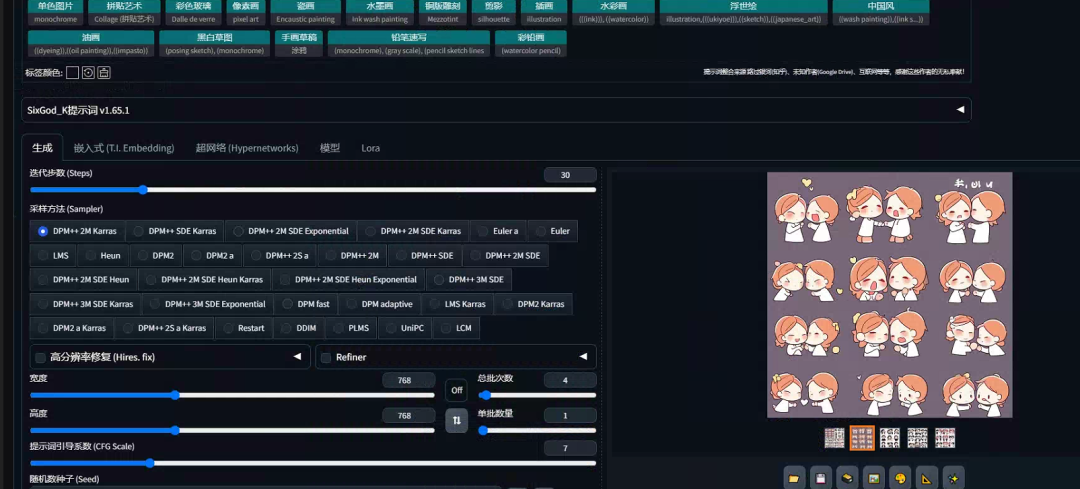Open the 超网络 (Hypernetworks) tab
This screenshot has width=1080, height=489.
coord(247,148)
